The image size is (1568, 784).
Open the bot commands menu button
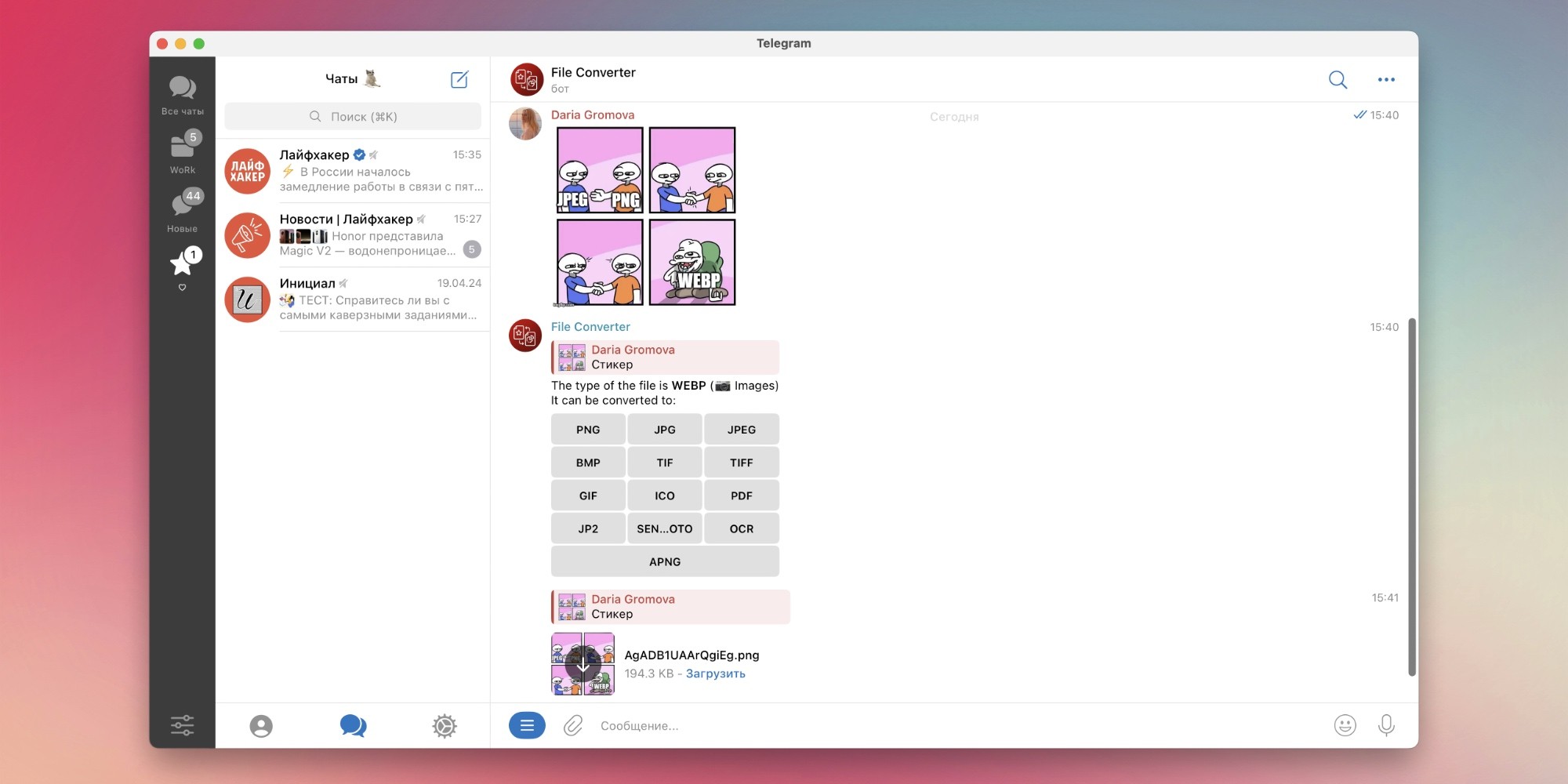click(x=527, y=725)
